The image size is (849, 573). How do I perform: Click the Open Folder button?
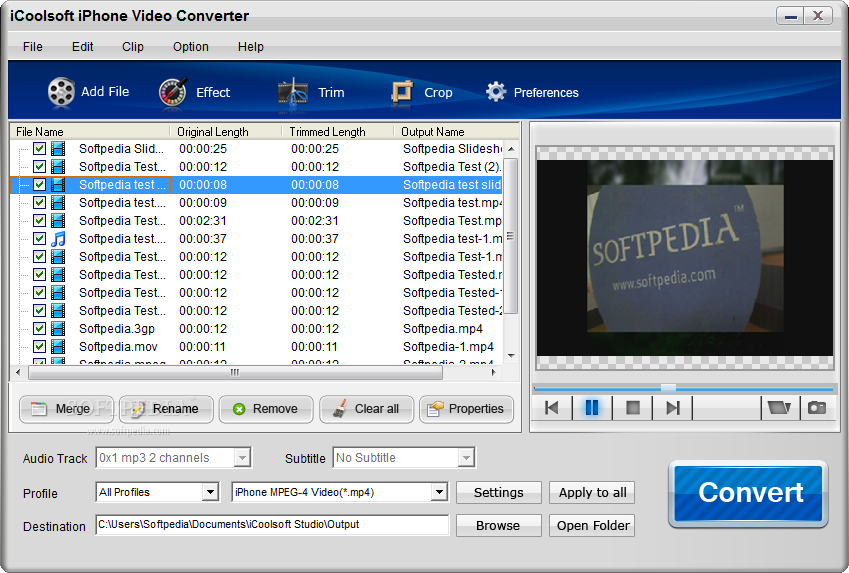click(592, 525)
